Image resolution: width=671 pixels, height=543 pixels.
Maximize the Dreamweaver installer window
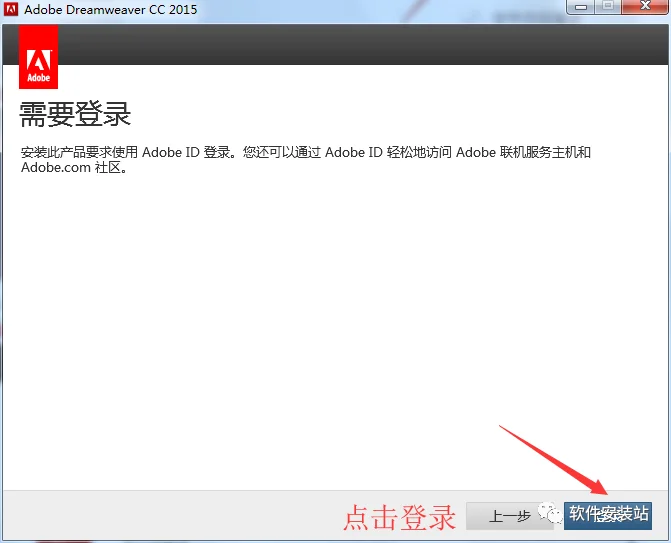pos(608,6)
